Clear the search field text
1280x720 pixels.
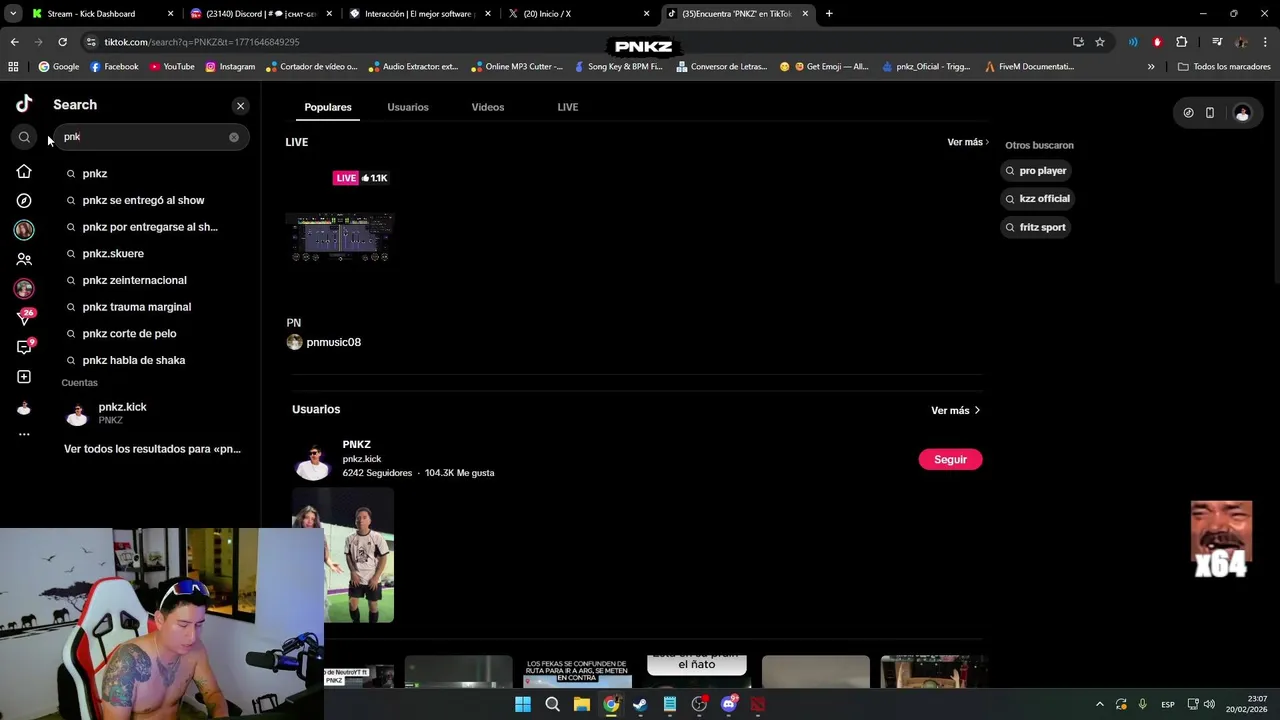(234, 137)
